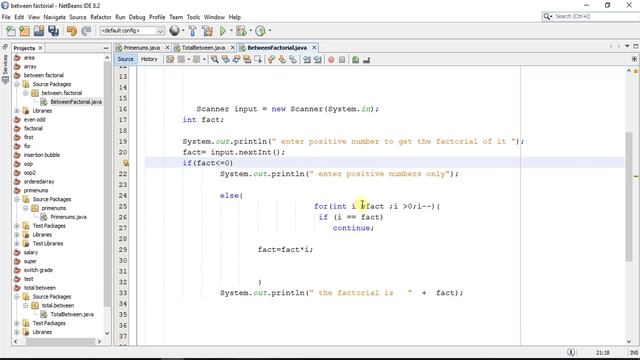Switch to History view button
The height and width of the screenshot is (360, 640).
pyautogui.click(x=149, y=59)
